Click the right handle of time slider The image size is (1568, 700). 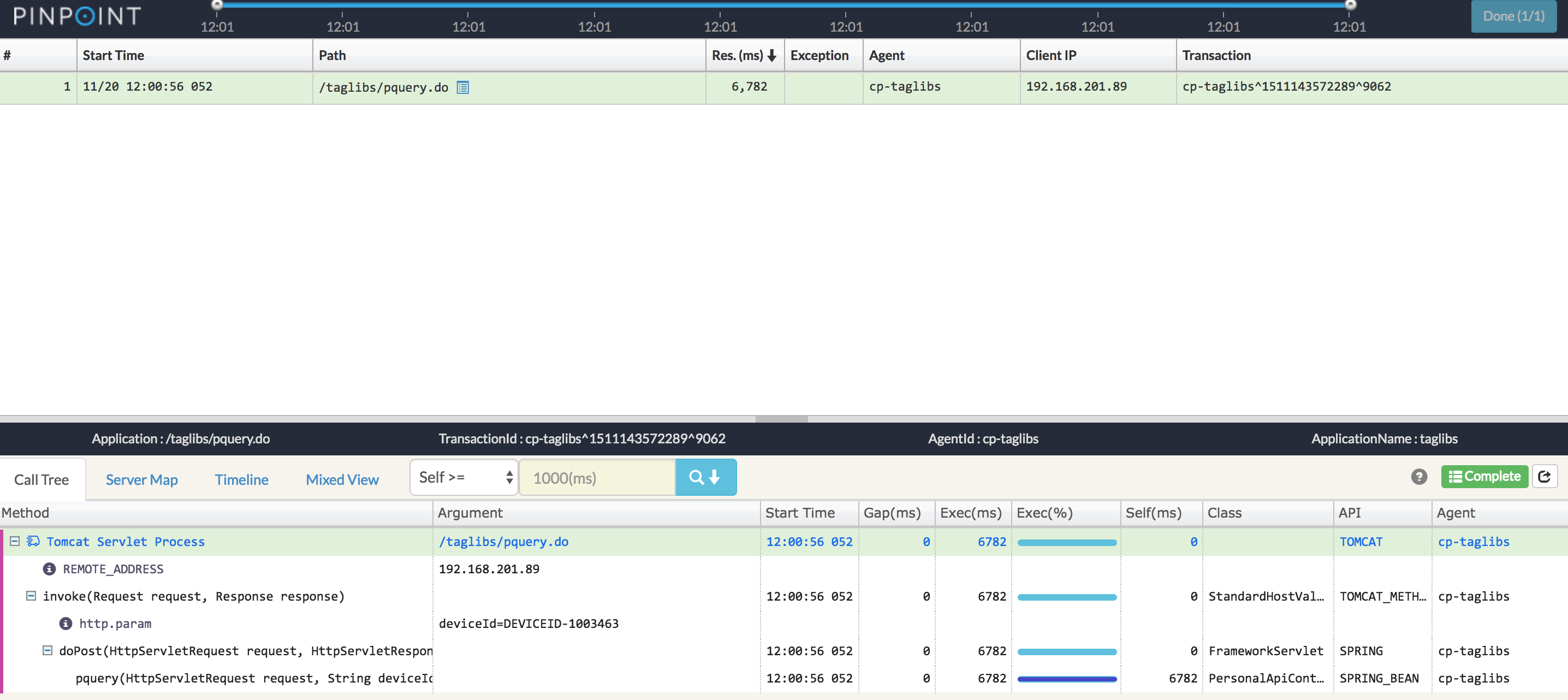pyautogui.click(x=1350, y=5)
